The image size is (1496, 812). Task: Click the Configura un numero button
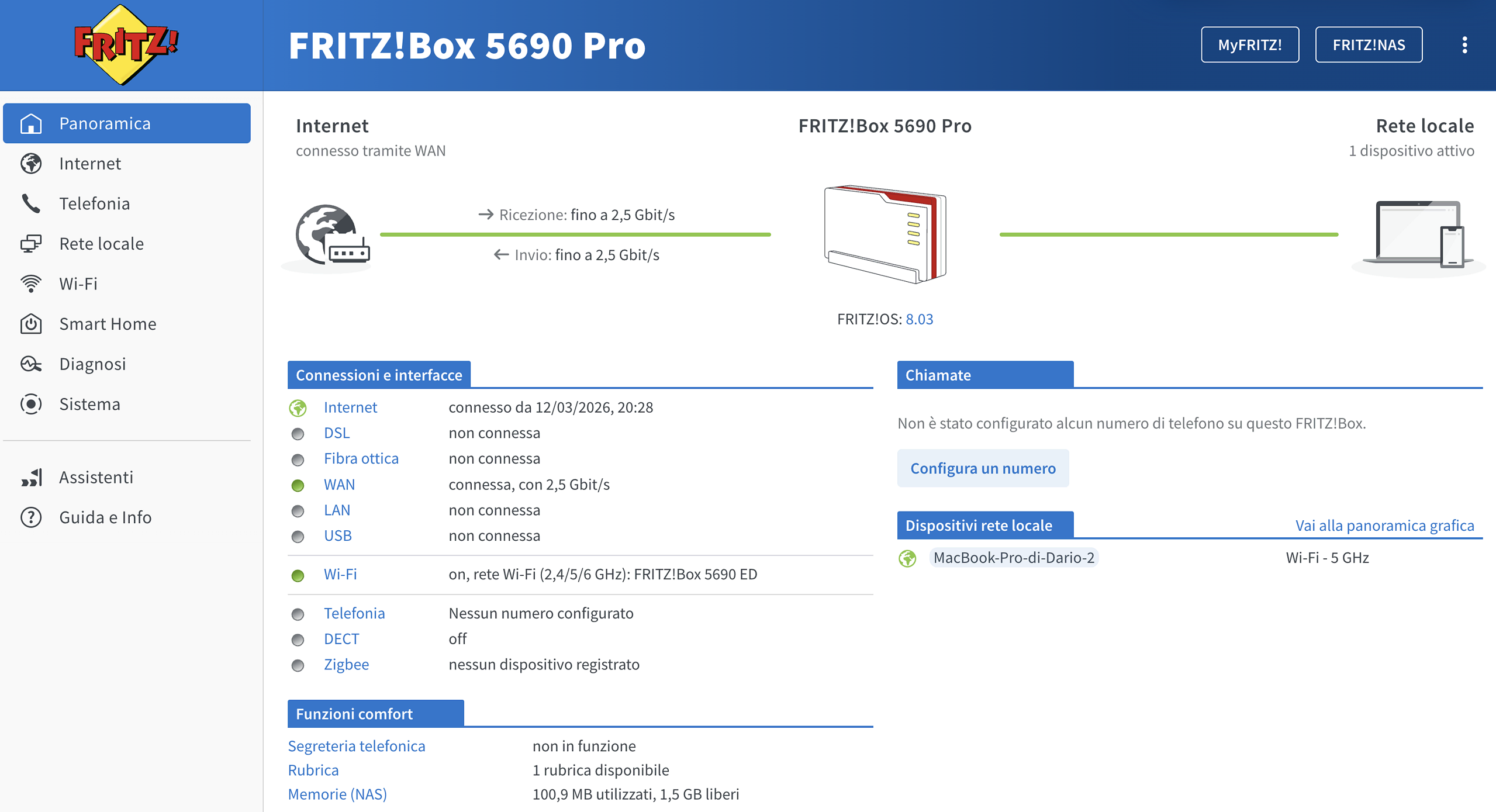[x=983, y=468]
